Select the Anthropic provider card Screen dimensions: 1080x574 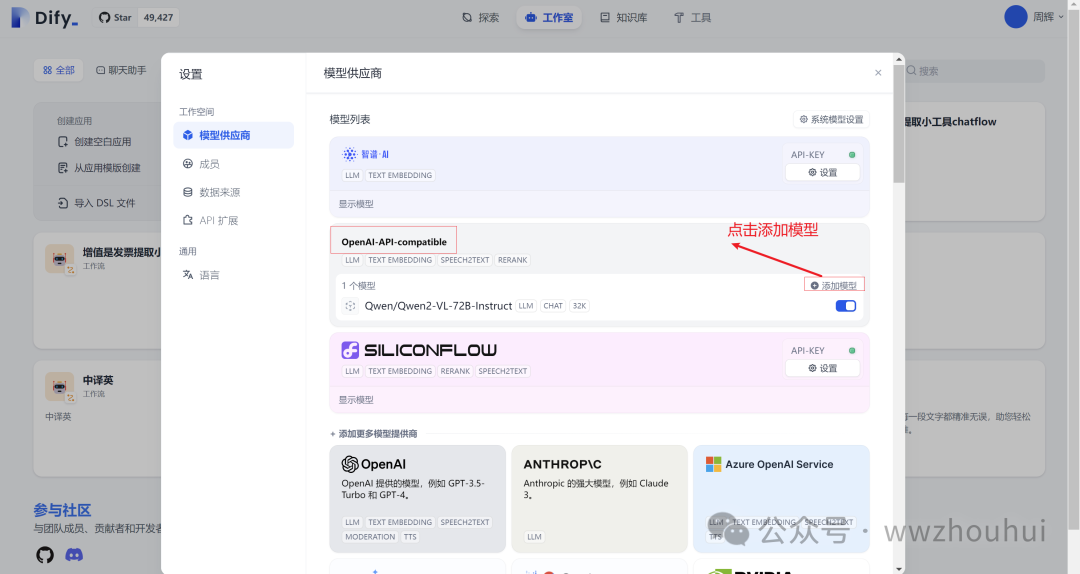pyautogui.click(x=599, y=499)
